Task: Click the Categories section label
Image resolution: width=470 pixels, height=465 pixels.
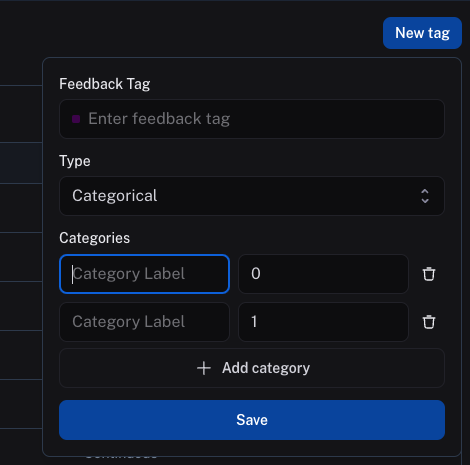Action: coord(95,238)
